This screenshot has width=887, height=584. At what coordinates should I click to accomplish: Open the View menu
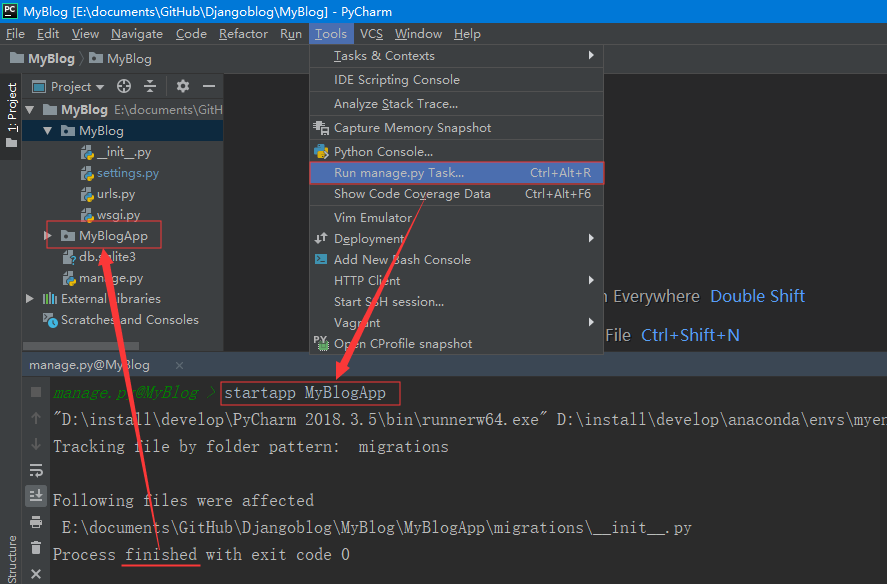(85, 34)
